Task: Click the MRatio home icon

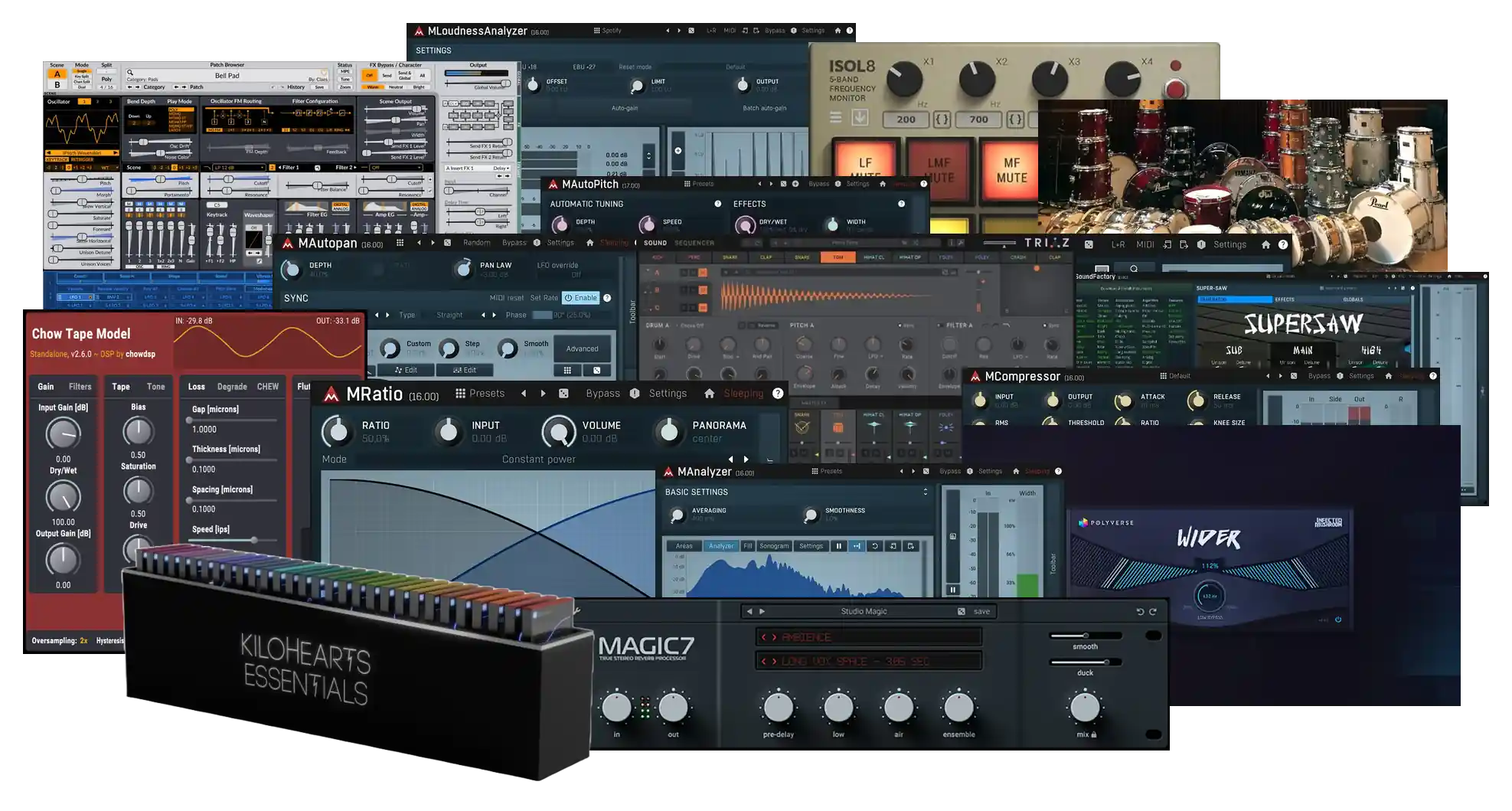Action: (x=709, y=394)
